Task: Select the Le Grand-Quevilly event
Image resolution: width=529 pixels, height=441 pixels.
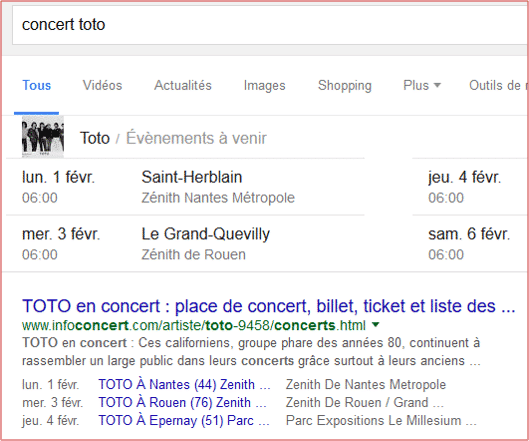Action: coord(185,243)
